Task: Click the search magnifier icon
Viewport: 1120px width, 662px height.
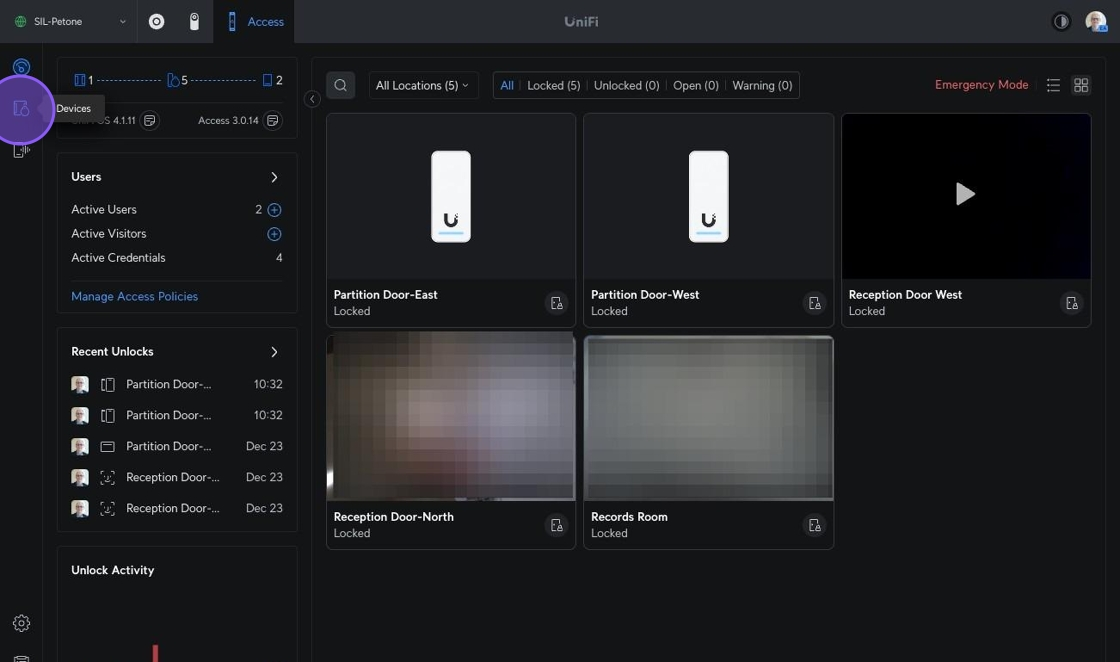Action: (340, 86)
